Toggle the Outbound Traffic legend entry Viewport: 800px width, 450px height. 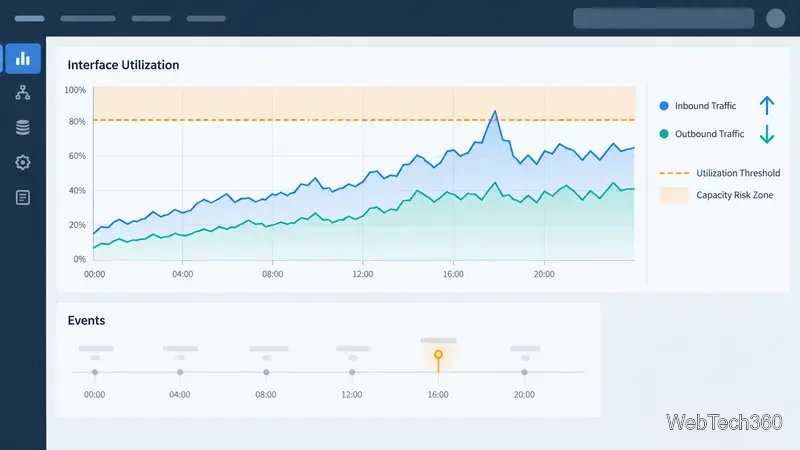pos(702,134)
